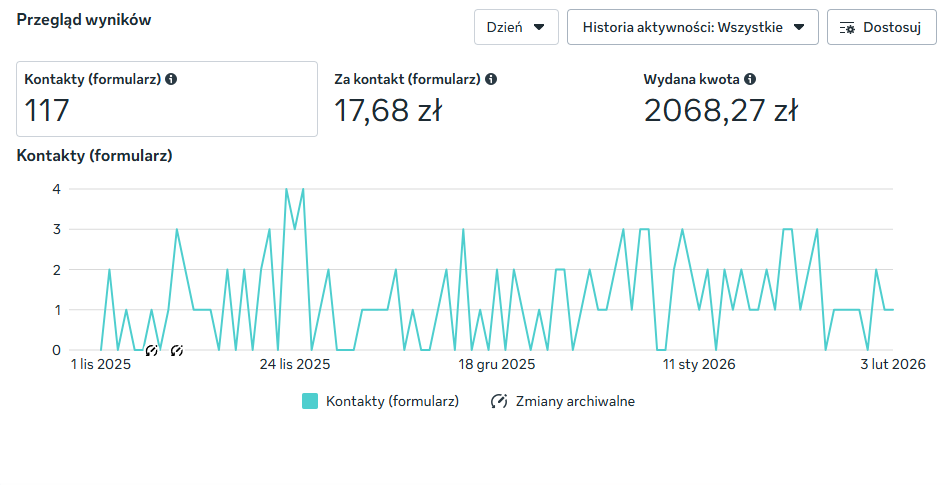Screen dimensions: 950x485
Task: Click the teal Kontakty legend color swatch
Action: [x=310, y=402]
